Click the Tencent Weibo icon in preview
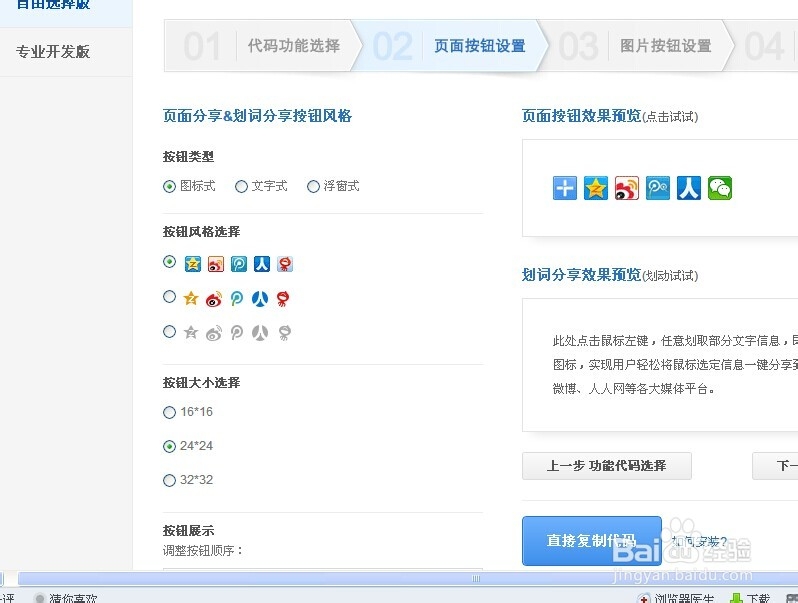 [x=658, y=188]
